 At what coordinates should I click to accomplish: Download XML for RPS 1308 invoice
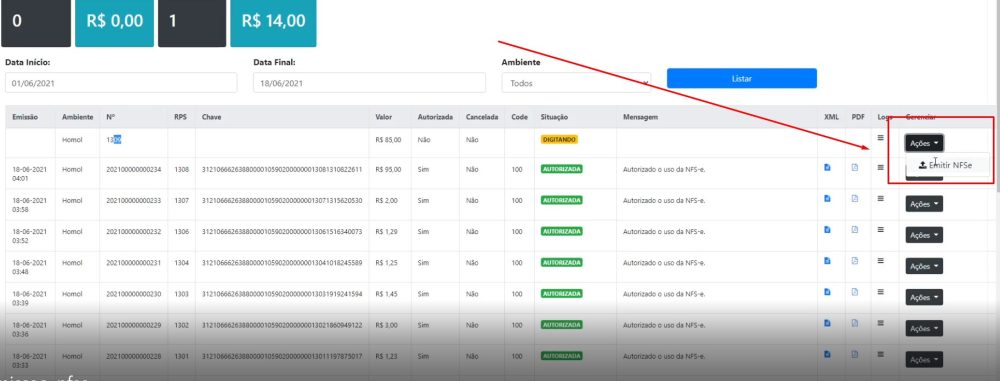pos(827,167)
